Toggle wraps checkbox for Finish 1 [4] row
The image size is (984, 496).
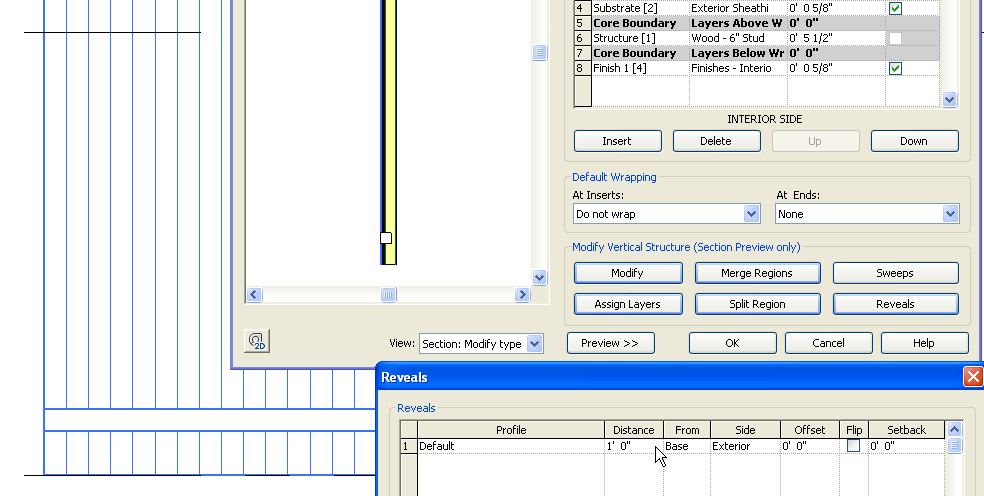(896, 68)
